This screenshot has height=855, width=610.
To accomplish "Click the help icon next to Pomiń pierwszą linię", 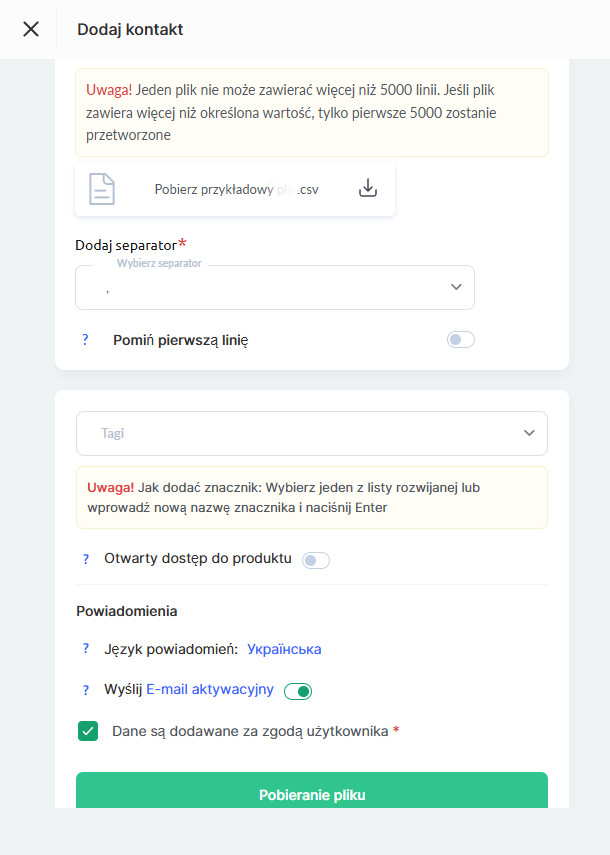I will point(85,339).
